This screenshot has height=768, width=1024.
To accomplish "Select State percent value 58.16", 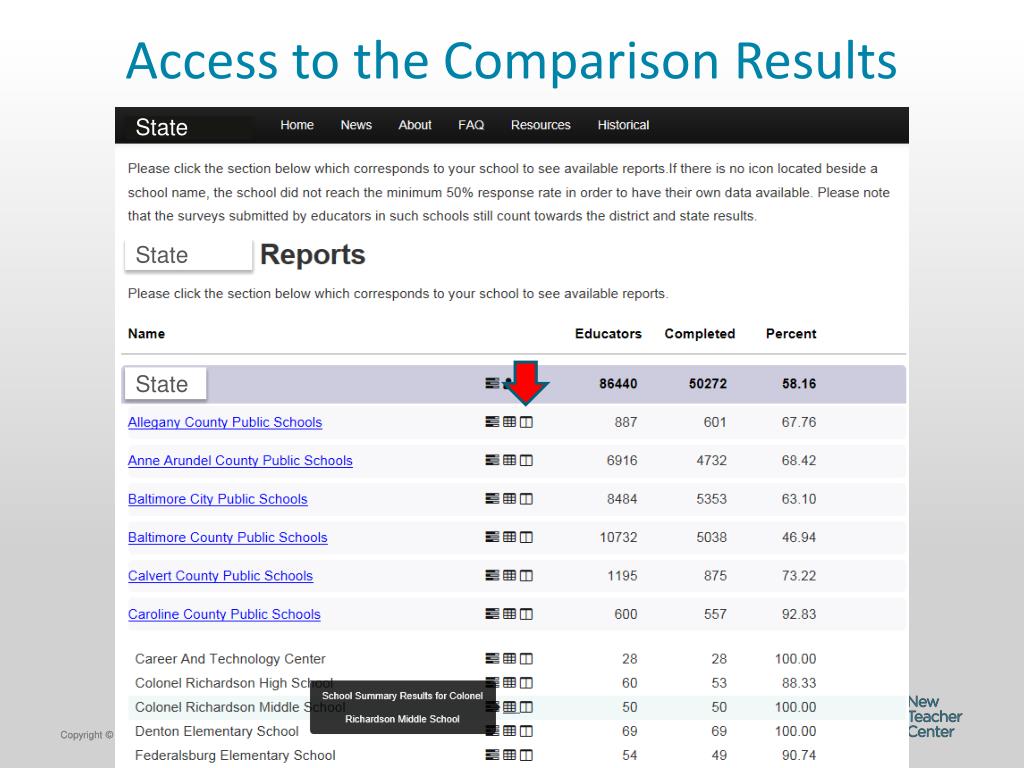I will click(x=799, y=384).
